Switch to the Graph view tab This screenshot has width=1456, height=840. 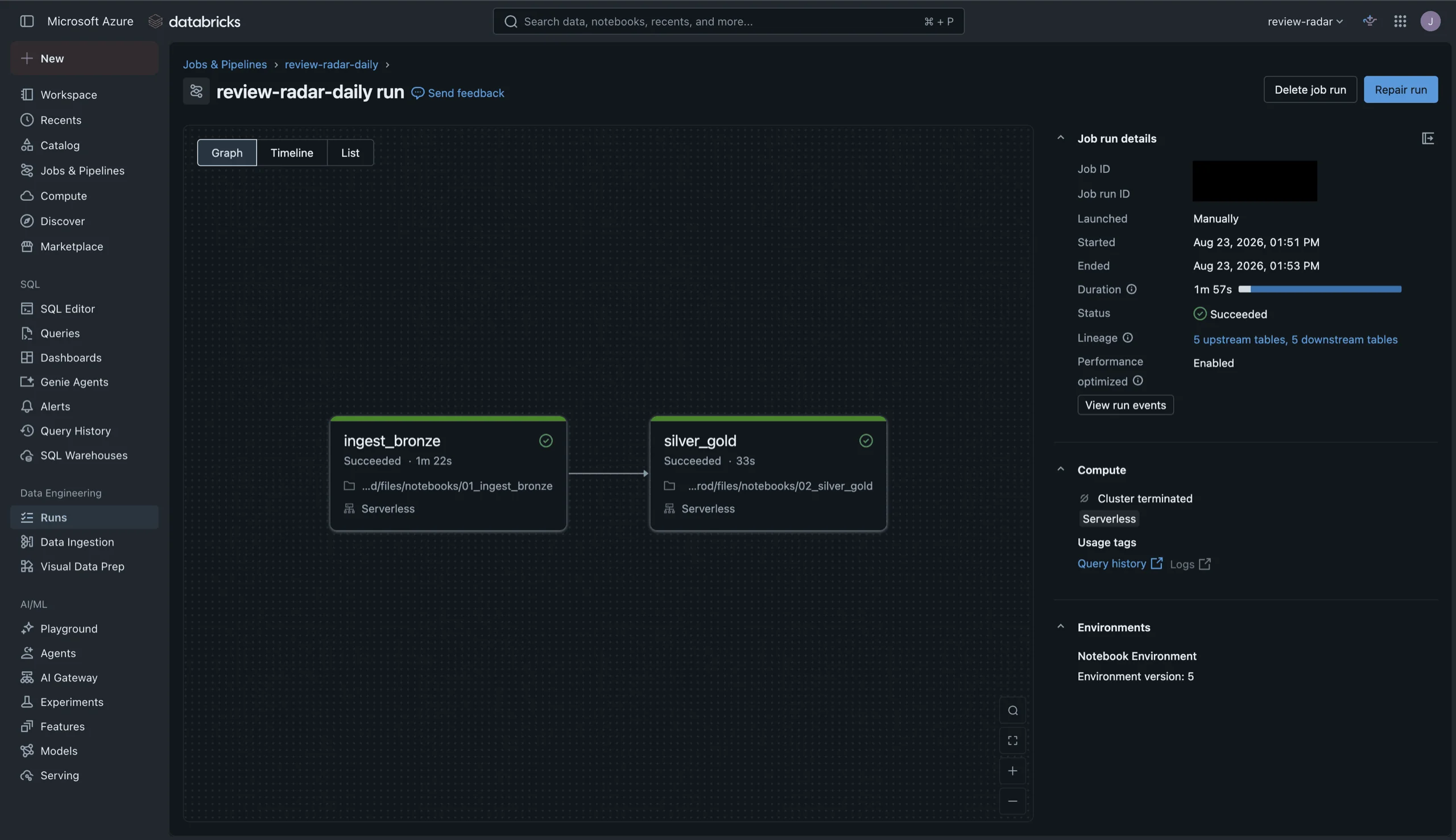pos(227,152)
